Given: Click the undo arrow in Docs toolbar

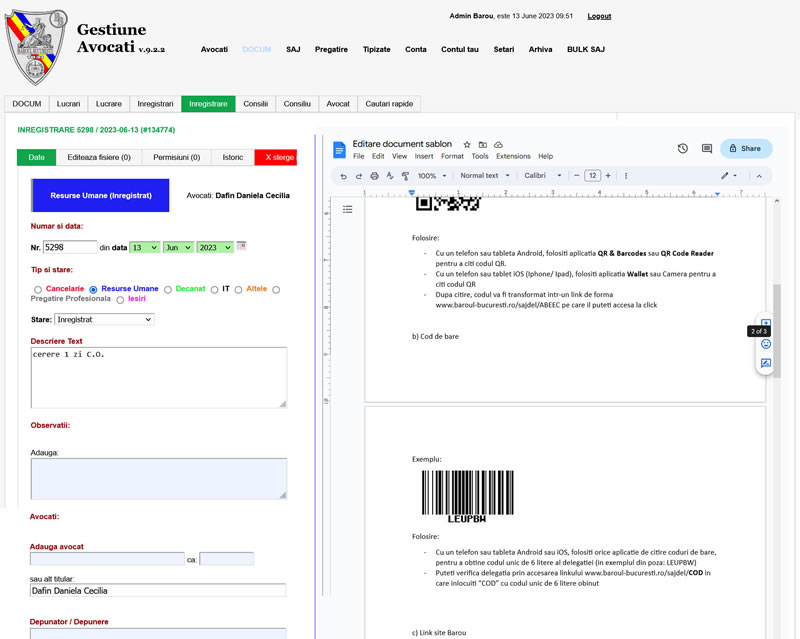Looking at the screenshot, I should pyautogui.click(x=343, y=176).
